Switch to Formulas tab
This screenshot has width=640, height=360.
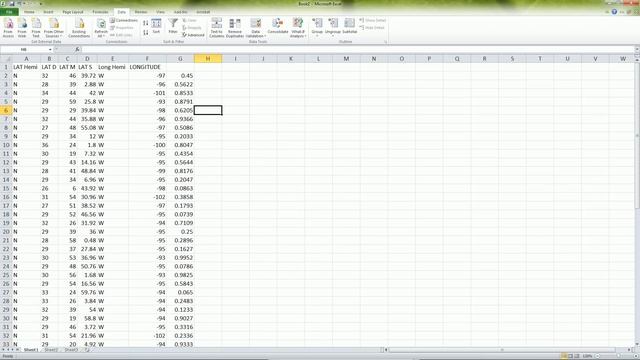[x=100, y=12]
